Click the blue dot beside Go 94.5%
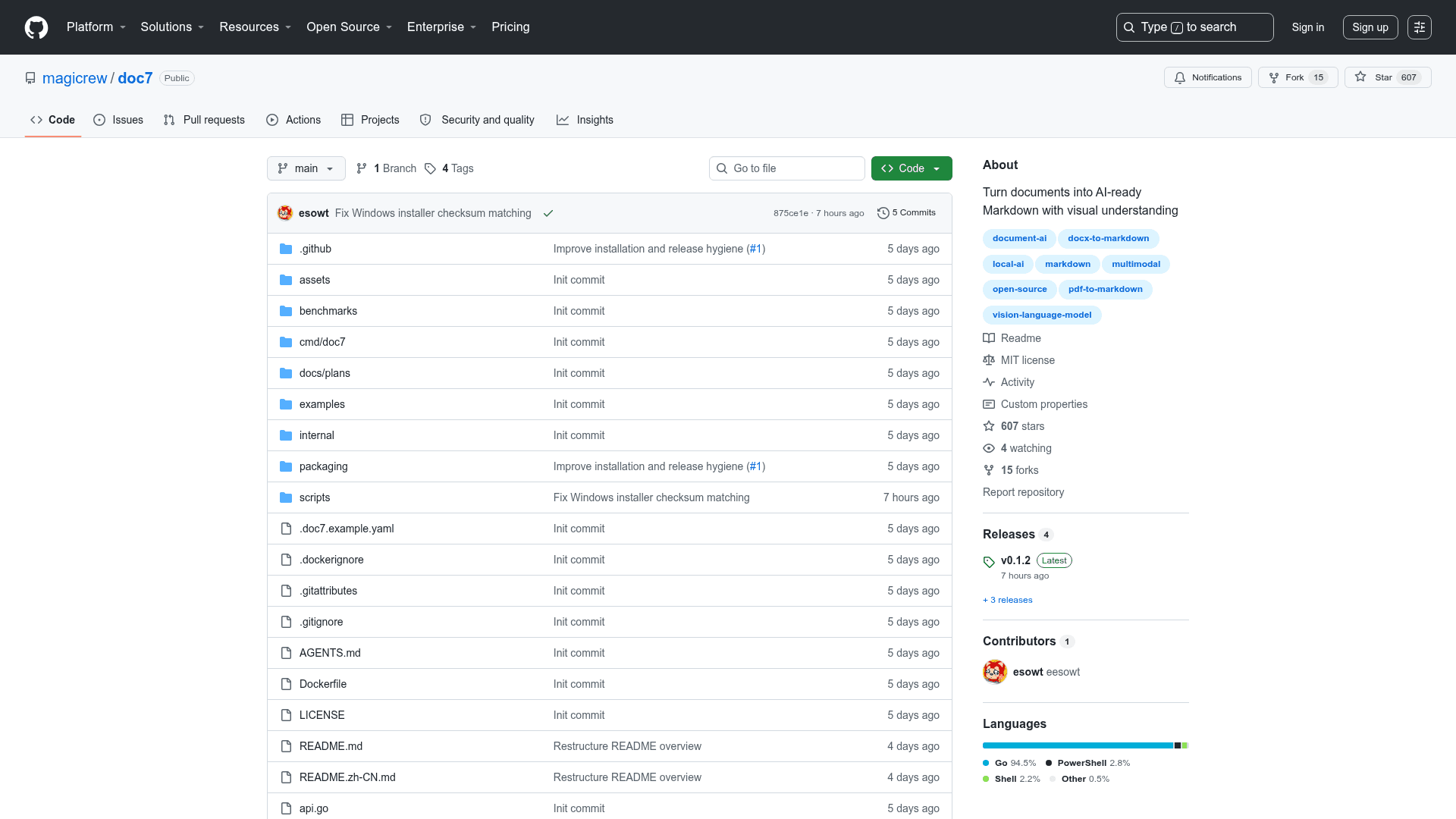Viewport: 1456px width, 819px height. point(986,763)
